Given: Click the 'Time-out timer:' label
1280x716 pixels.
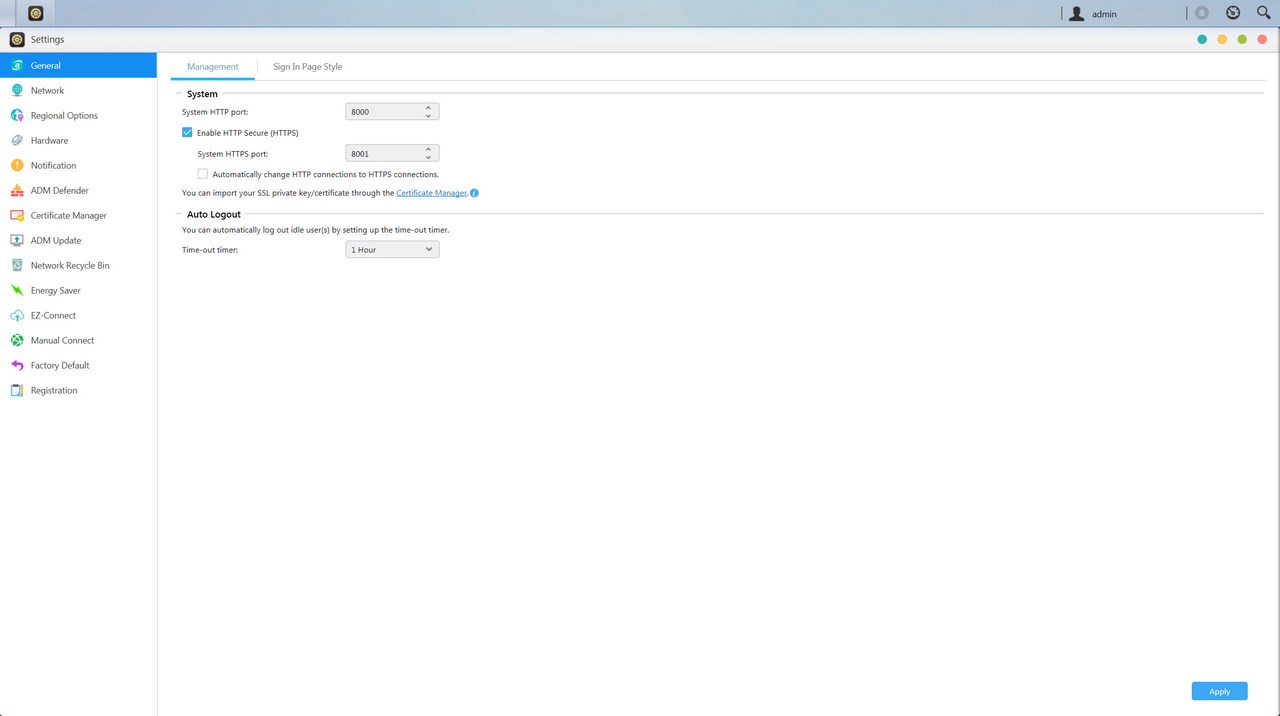Looking at the screenshot, I should click(210, 249).
